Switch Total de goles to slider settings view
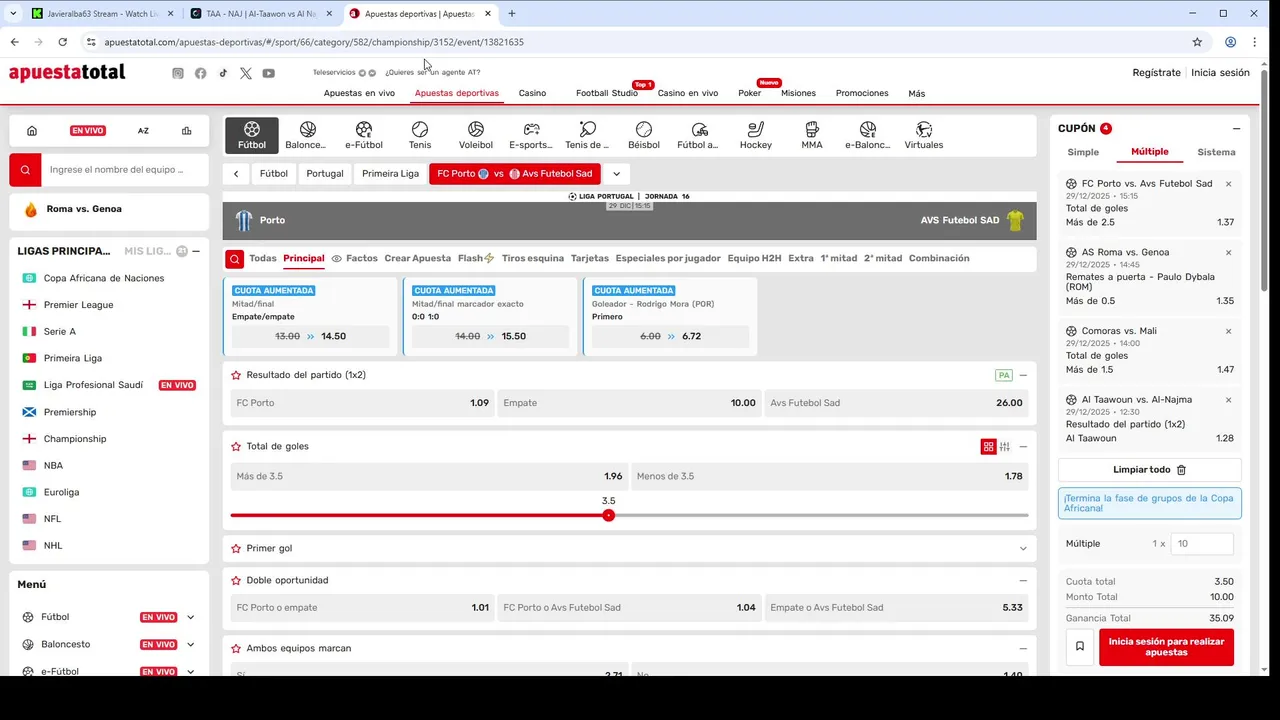 click(1005, 447)
